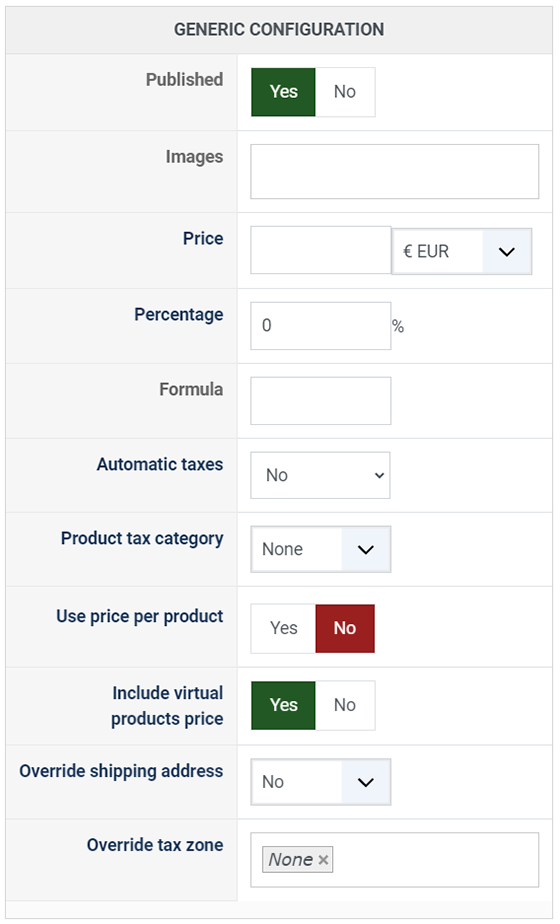Enable Use price per product with Yes
The width and height of the screenshot is (560, 924).
(284, 628)
